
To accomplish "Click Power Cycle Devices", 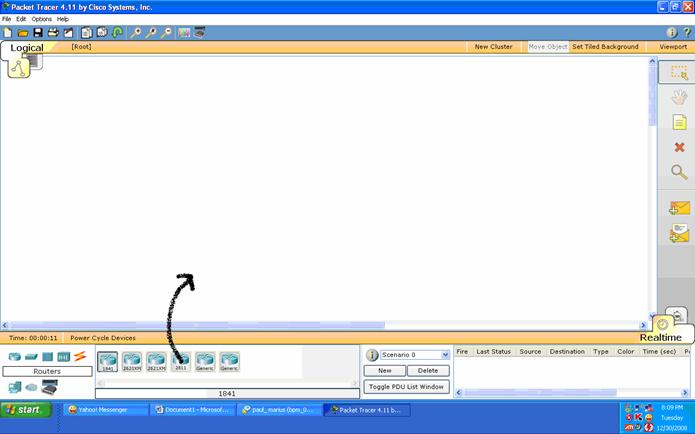I will [x=102, y=338].
